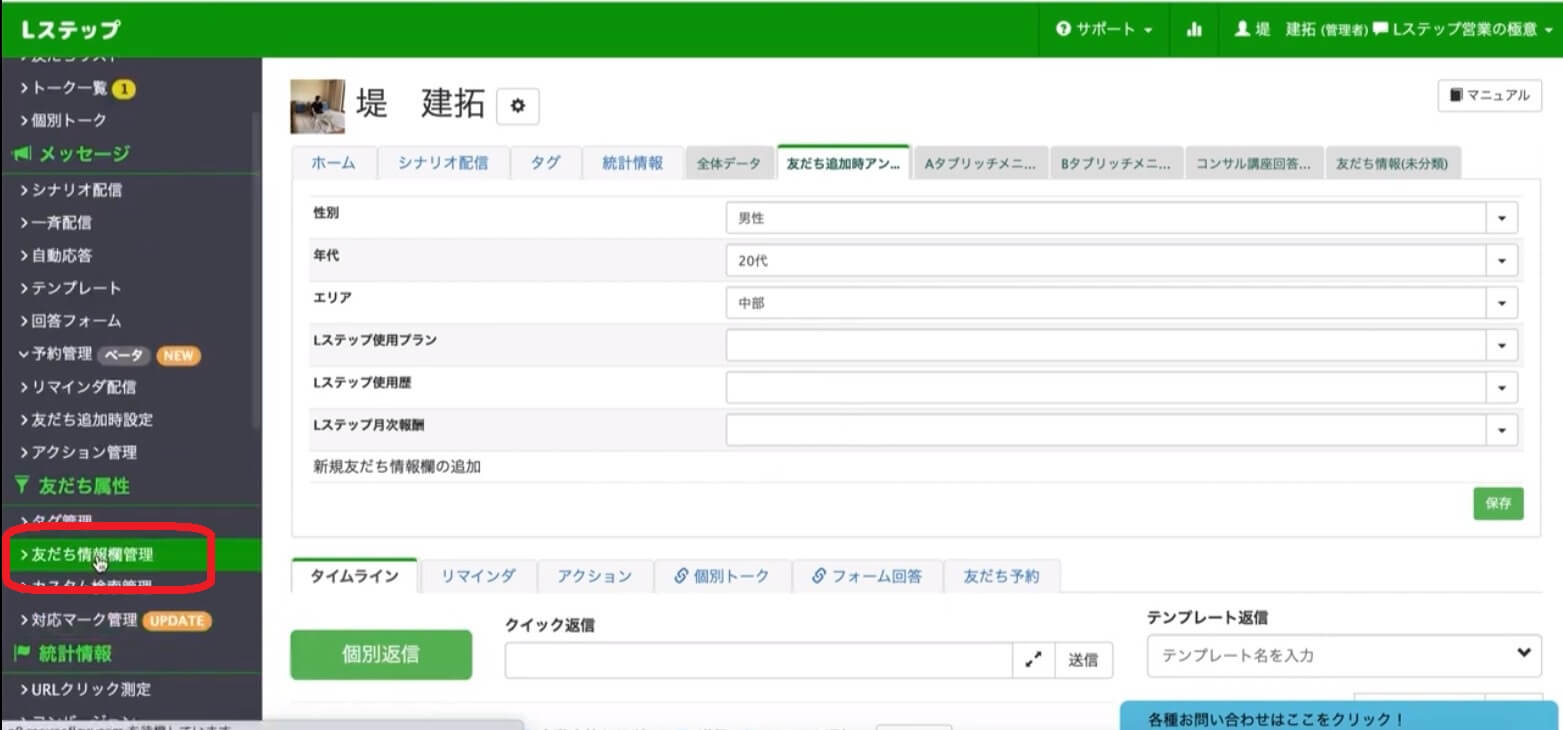This screenshot has height=730, width=1563.
Task: Click the expand arrows icon in quick reply
Action: coord(1034,660)
